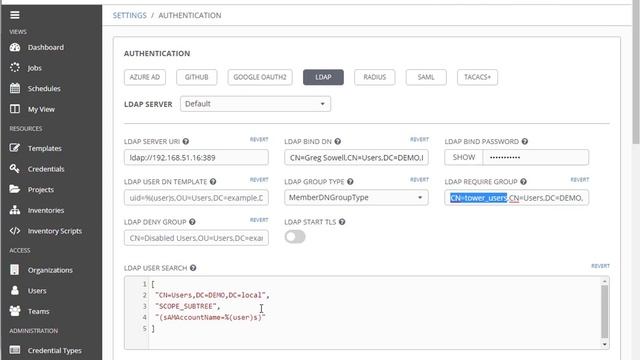
Task: Show help for LDAP Bind DN
Action: pyautogui.click(x=338, y=142)
